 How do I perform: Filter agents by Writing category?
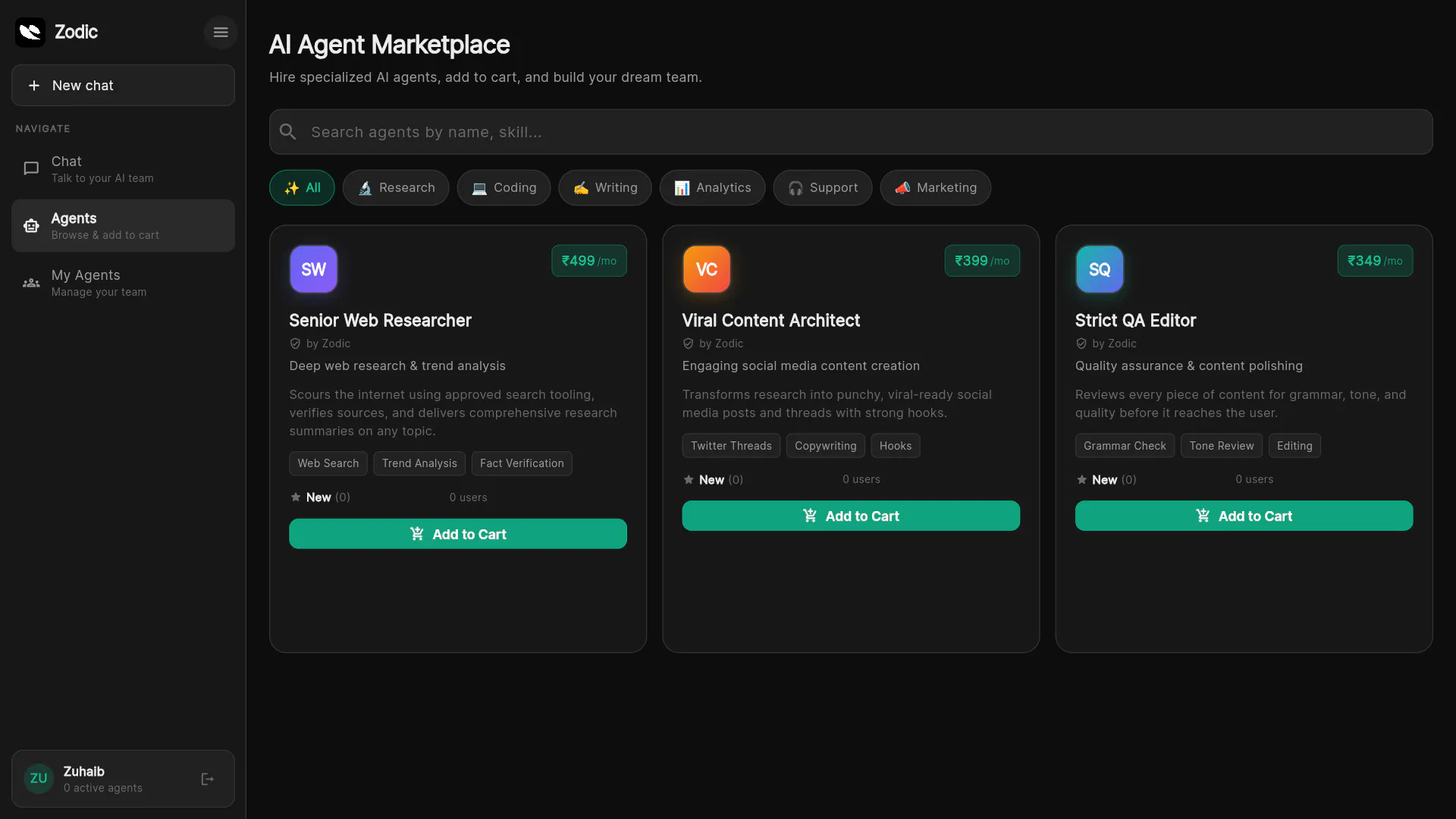pyautogui.click(x=605, y=187)
